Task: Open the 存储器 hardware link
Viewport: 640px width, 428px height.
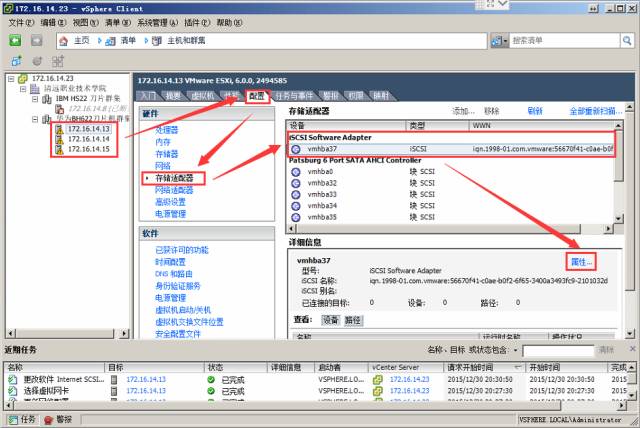Action: (167, 154)
